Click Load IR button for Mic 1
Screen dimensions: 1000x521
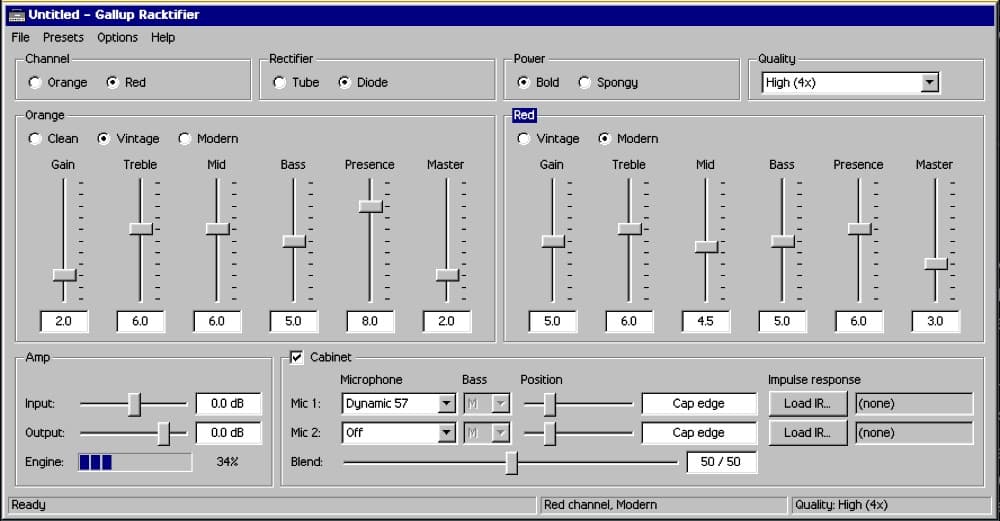tap(808, 404)
